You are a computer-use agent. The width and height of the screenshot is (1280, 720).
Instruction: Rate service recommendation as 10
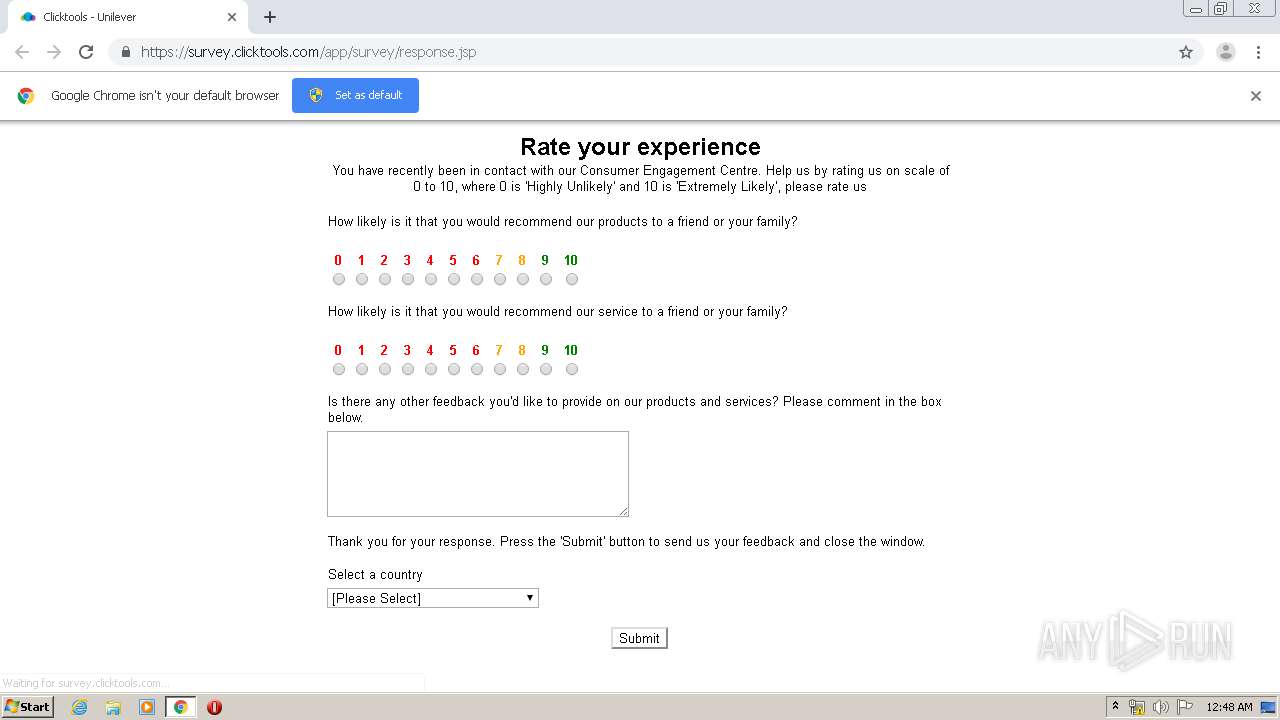tap(572, 369)
